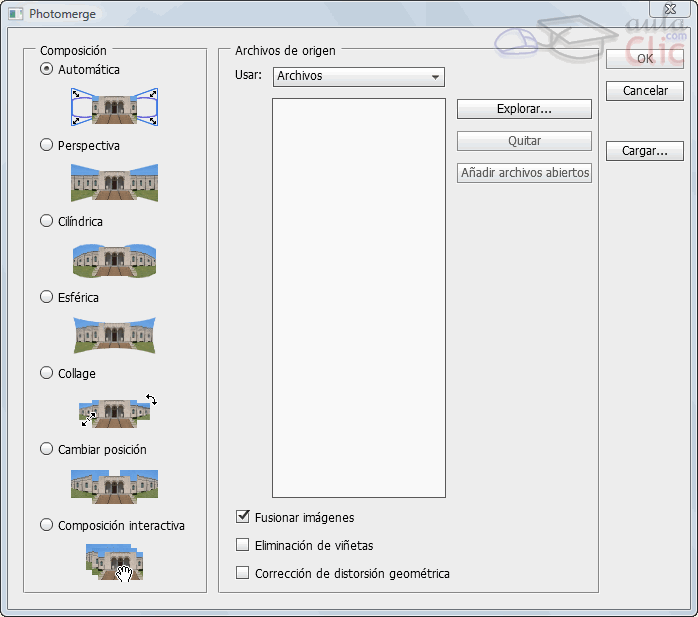698x617 pixels.
Task: Click the Cilíndrica layout preview icon
Action: pyautogui.click(x=115, y=258)
